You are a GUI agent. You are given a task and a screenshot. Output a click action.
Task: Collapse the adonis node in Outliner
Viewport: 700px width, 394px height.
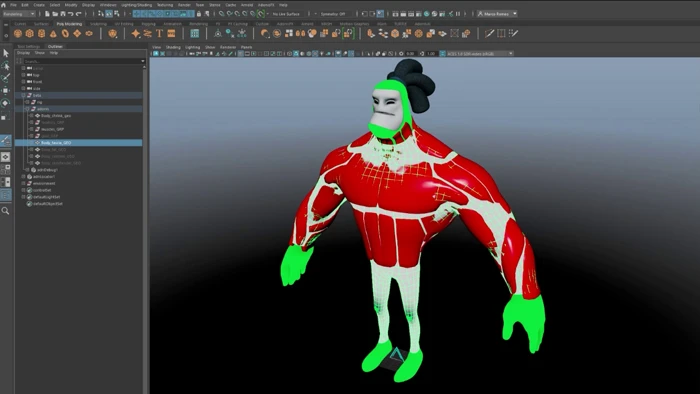pyautogui.click(x=28, y=109)
